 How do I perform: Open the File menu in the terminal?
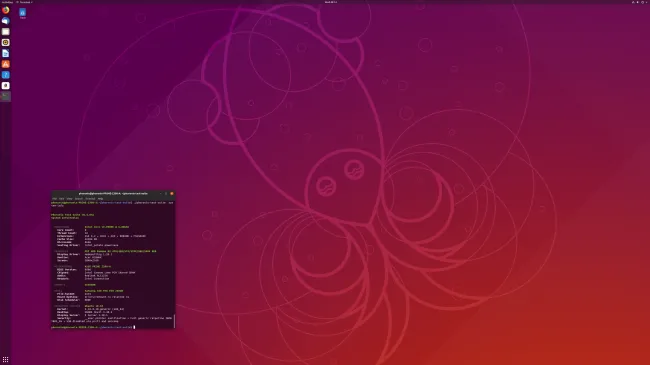[x=54, y=199]
